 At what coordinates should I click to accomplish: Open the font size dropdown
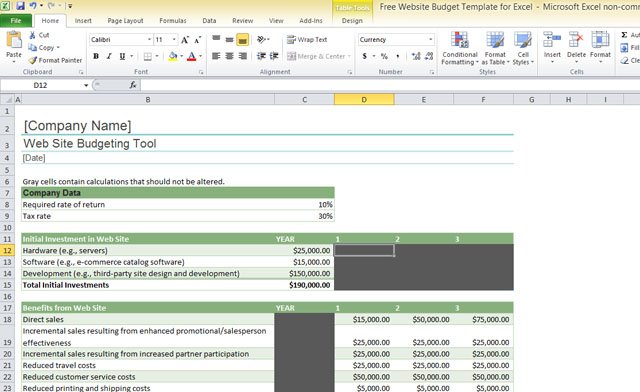pyautogui.click(x=174, y=40)
